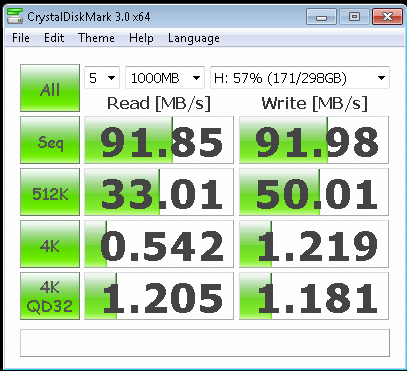Open the Theme menu
The image size is (407, 371).
(96, 38)
